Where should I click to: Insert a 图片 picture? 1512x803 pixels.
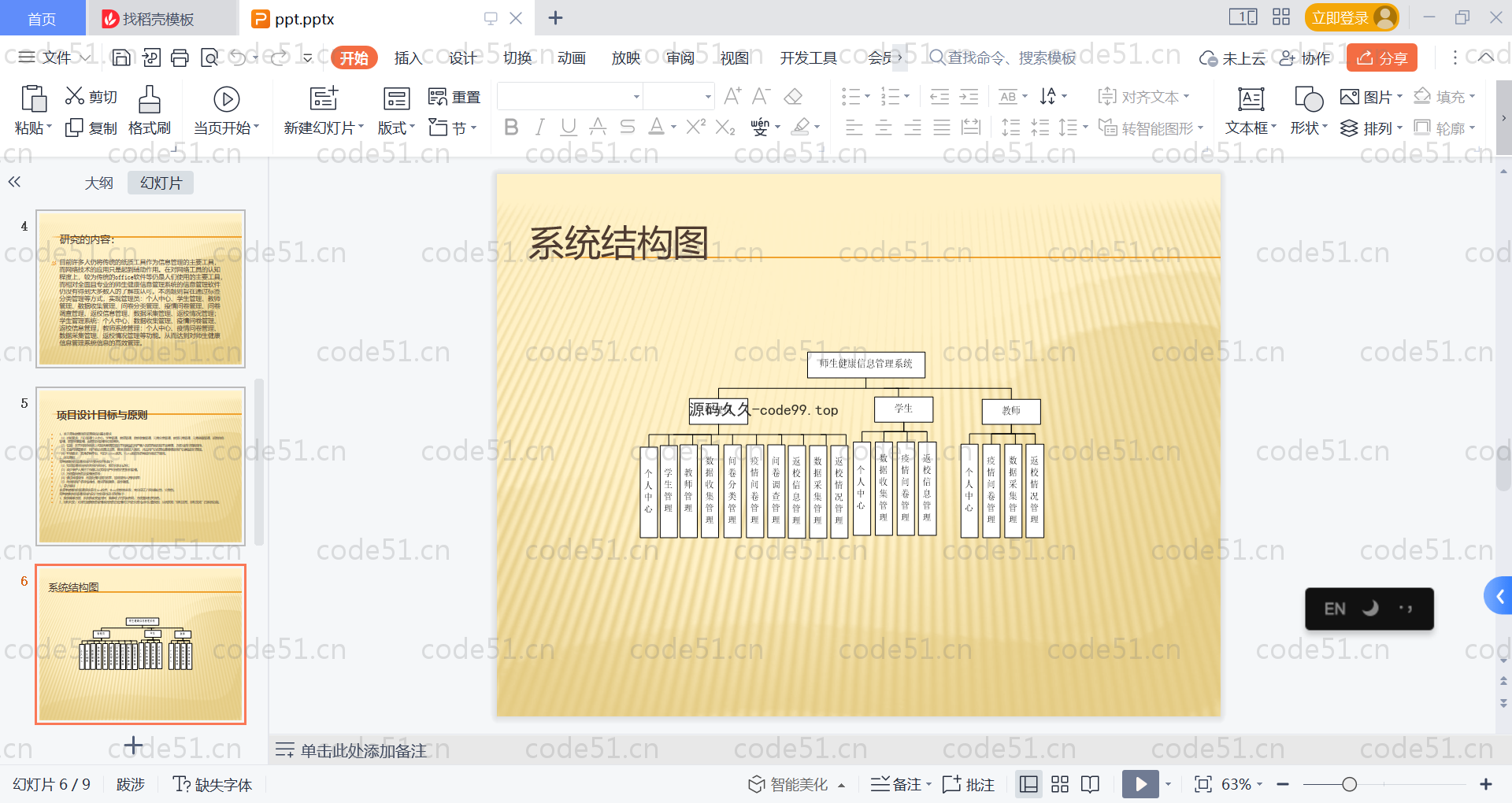(x=1371, y=97)
